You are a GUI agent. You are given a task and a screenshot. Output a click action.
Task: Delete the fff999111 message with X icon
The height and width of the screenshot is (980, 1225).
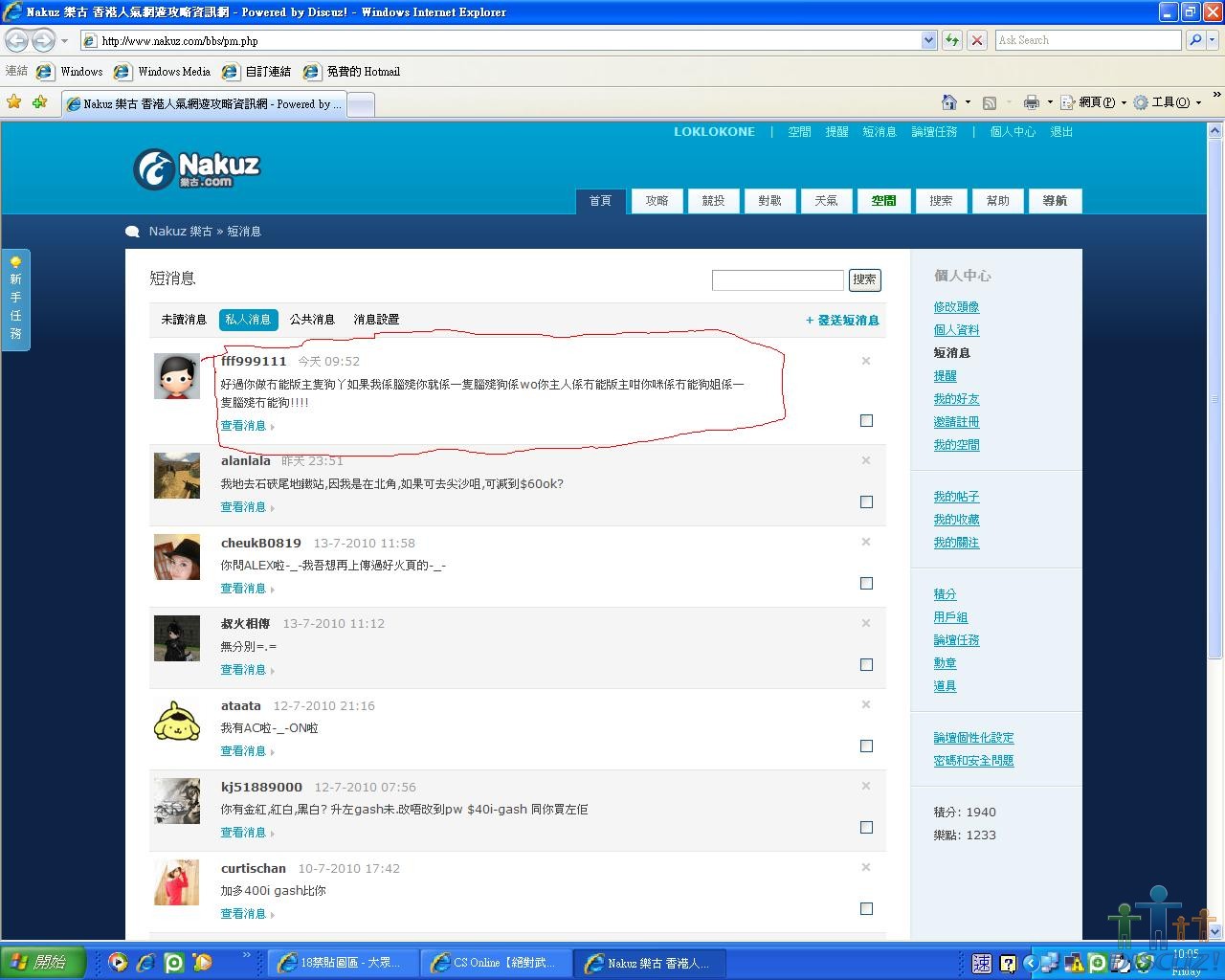coord(866,361)
